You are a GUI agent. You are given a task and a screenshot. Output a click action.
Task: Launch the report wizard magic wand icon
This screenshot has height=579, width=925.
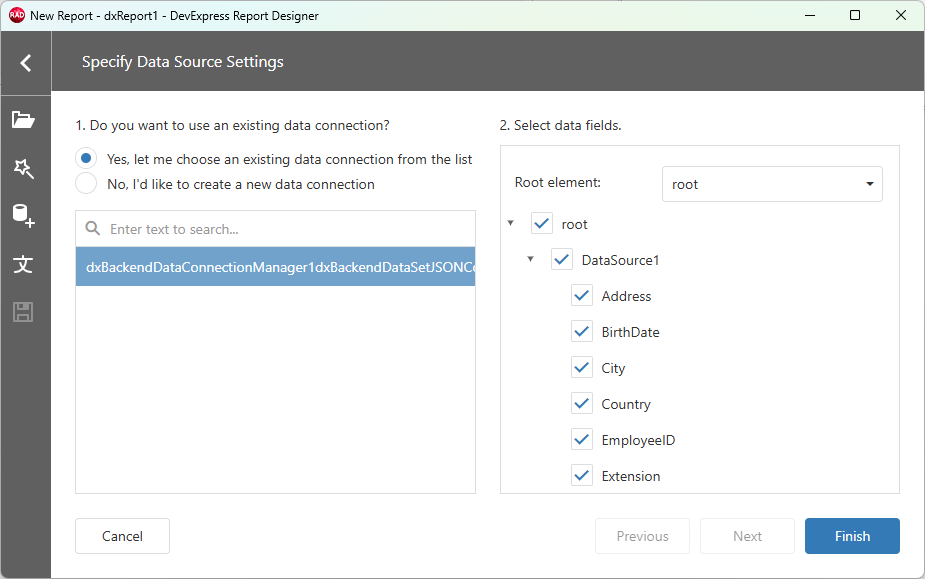(25, 169)
